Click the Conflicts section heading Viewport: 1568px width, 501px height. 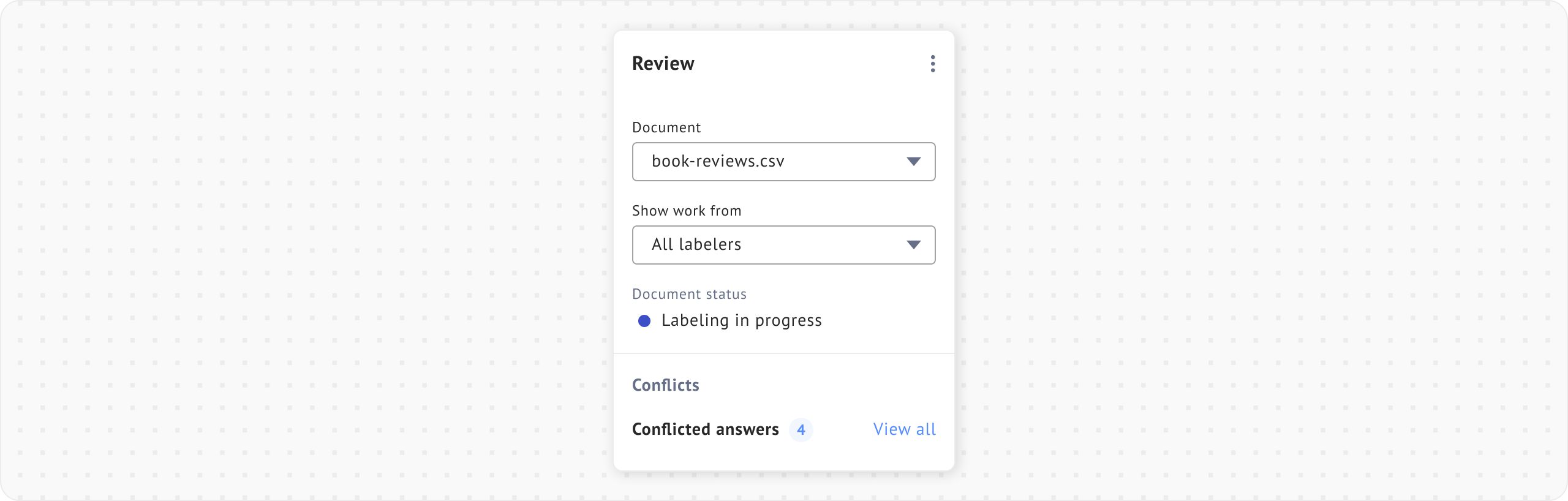click(666, 385)
